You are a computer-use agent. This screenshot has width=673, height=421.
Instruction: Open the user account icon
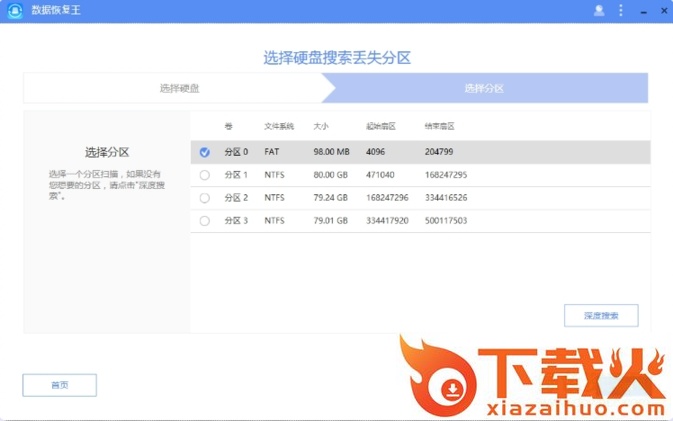pos(599,10)
